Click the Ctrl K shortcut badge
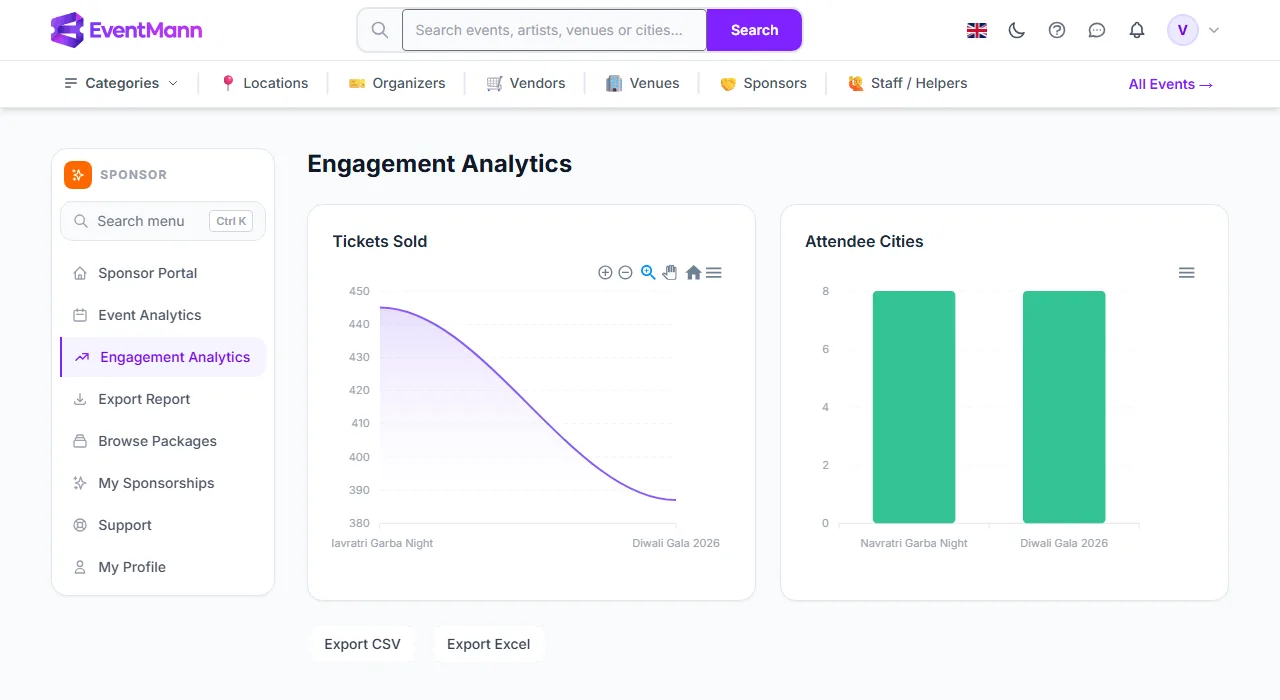This screenshot has height=700, width=1280. (x=231, y=221)
